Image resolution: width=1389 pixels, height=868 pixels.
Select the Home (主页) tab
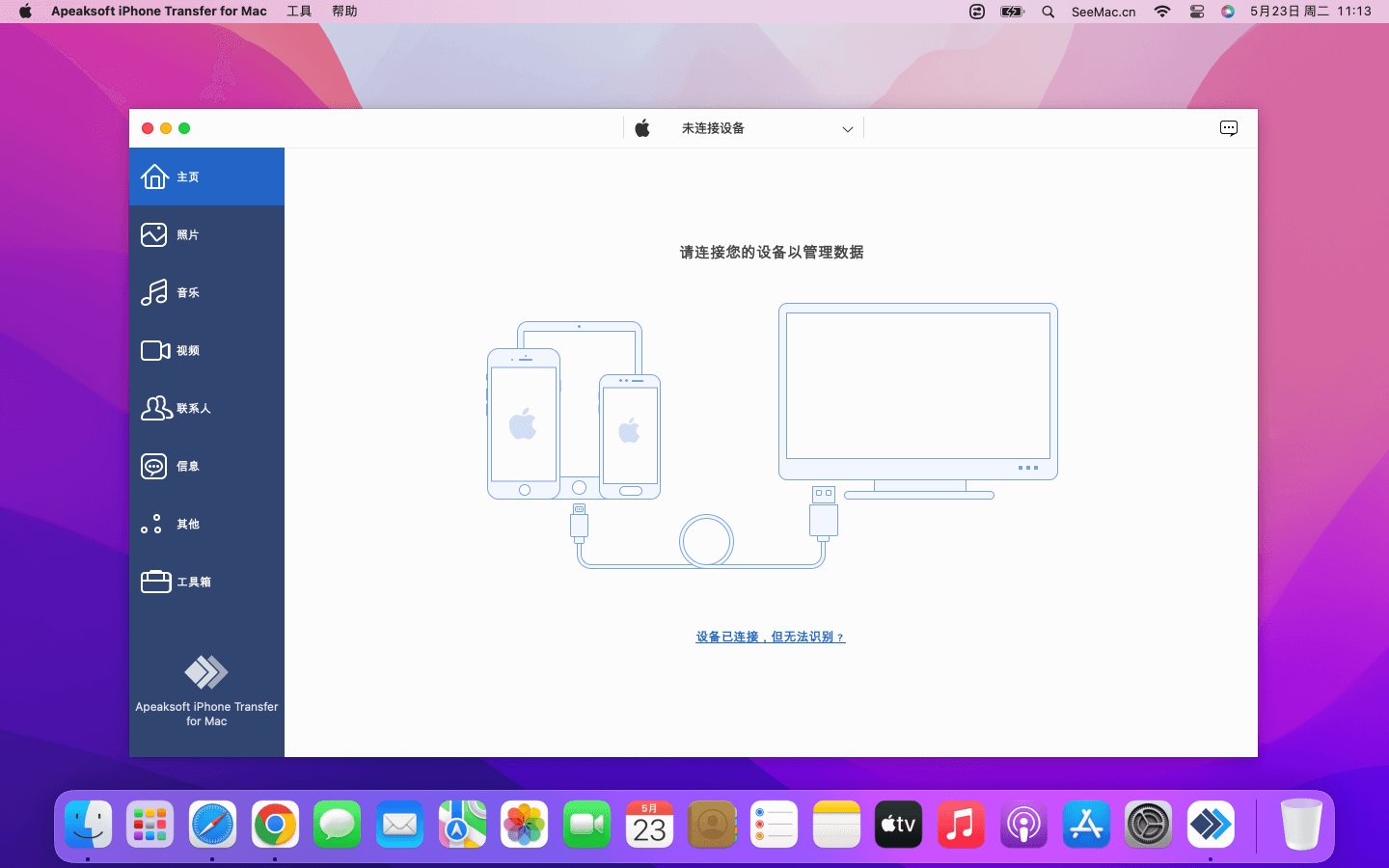point(187,177)
